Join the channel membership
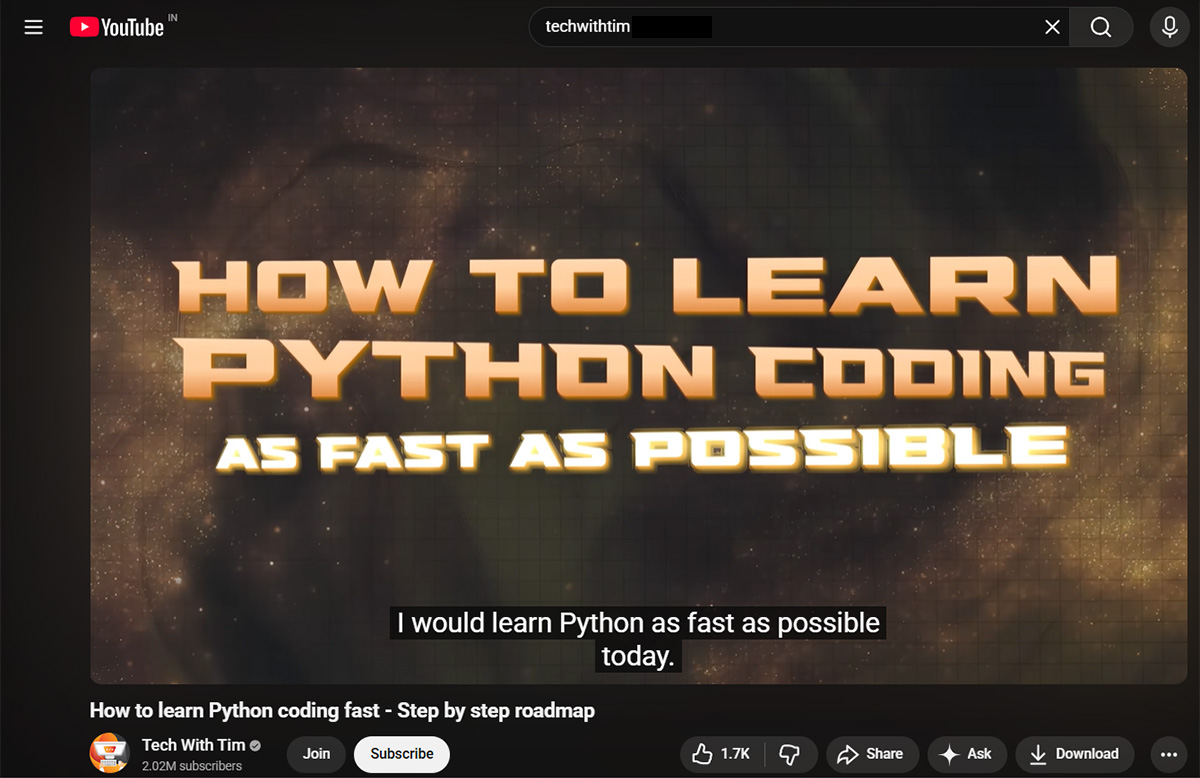1200x778 pixels. tap(316, 754)
